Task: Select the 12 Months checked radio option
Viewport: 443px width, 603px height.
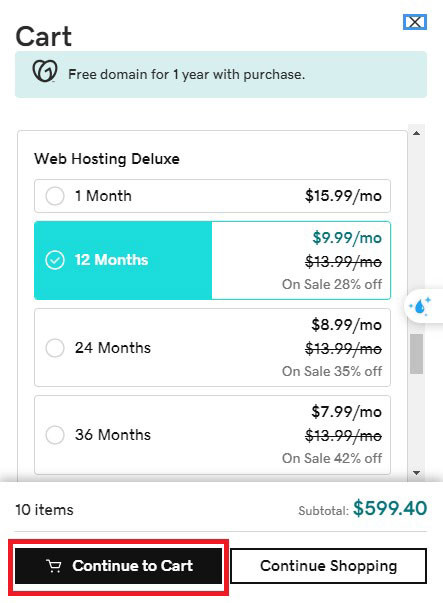Action: [x=55, y=260]
